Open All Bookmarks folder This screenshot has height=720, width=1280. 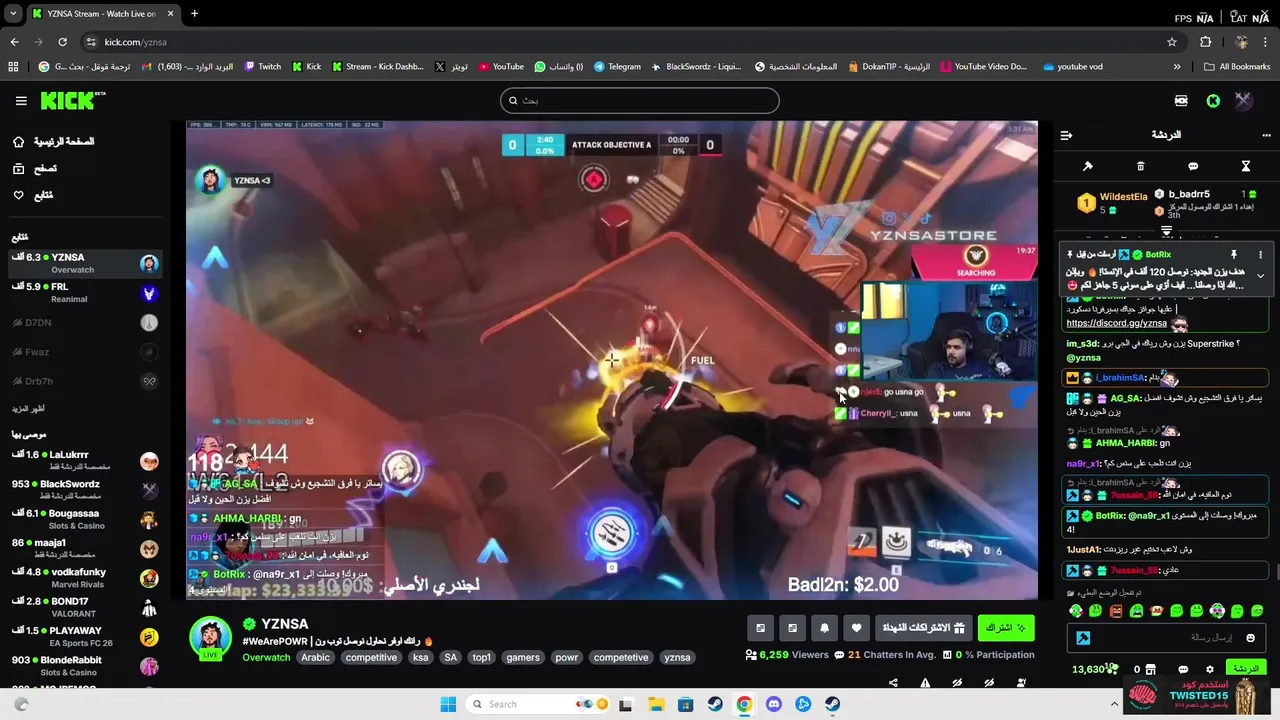(1237, 67)
